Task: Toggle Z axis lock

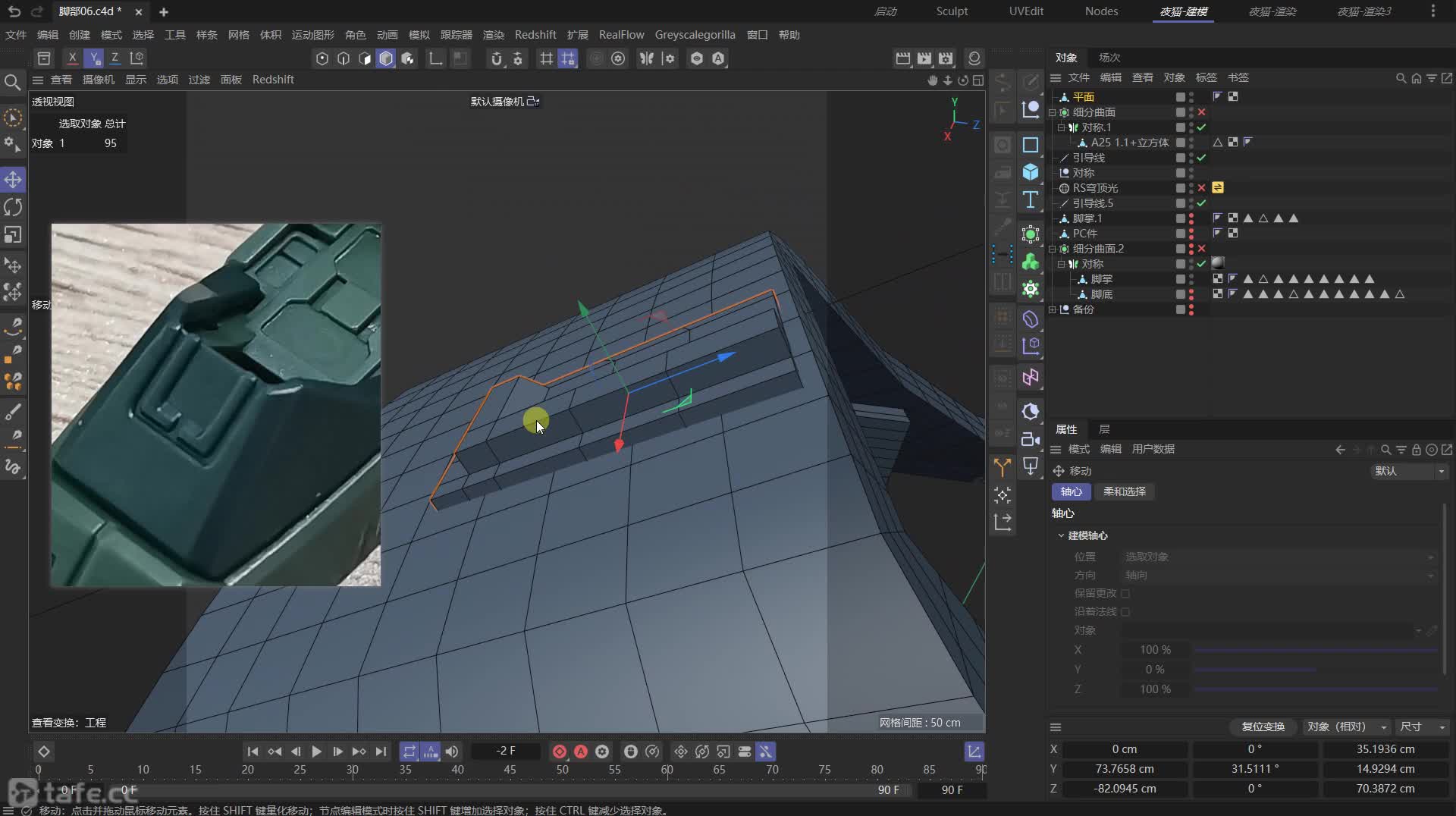Action: pyautogui.click(x=115, y=58)
